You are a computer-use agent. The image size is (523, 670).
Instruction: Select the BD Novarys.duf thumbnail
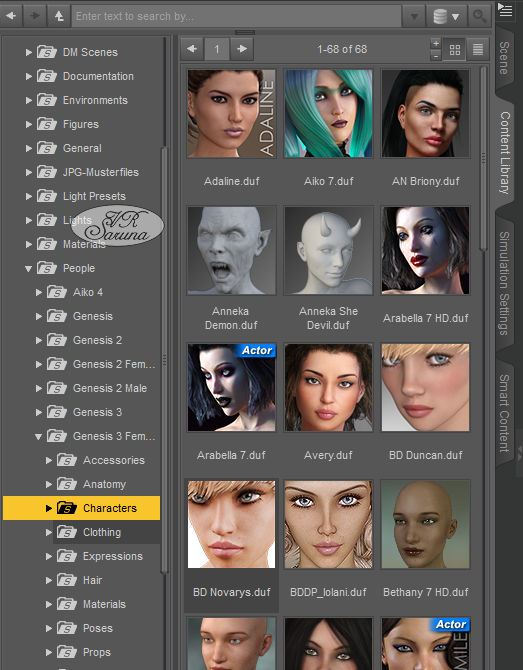pos(232,525)
